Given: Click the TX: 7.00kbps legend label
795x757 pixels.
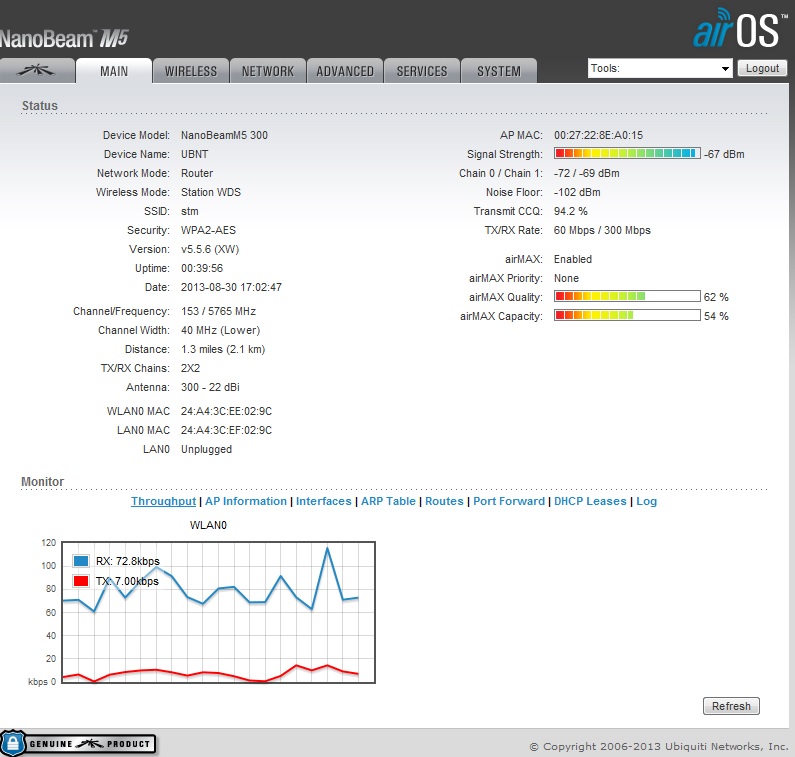Looking at the screenshot, I should (127, 581).
